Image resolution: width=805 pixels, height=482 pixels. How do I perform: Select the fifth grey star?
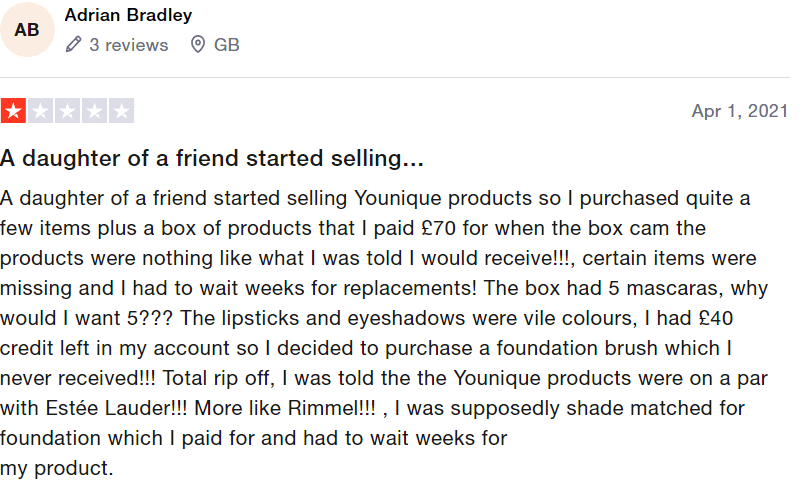pos(122,111)
